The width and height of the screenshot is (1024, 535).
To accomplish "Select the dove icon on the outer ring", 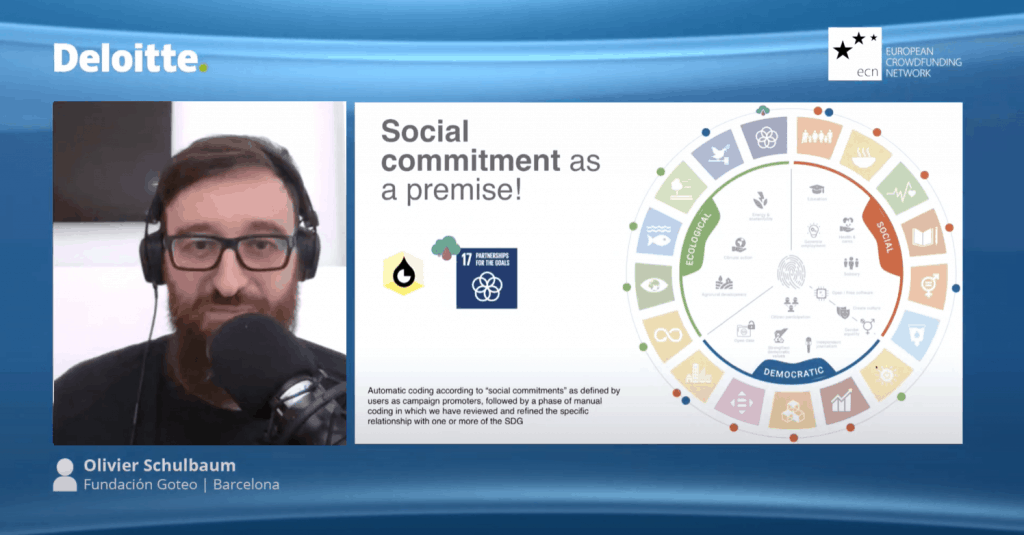I will point(717,153).
